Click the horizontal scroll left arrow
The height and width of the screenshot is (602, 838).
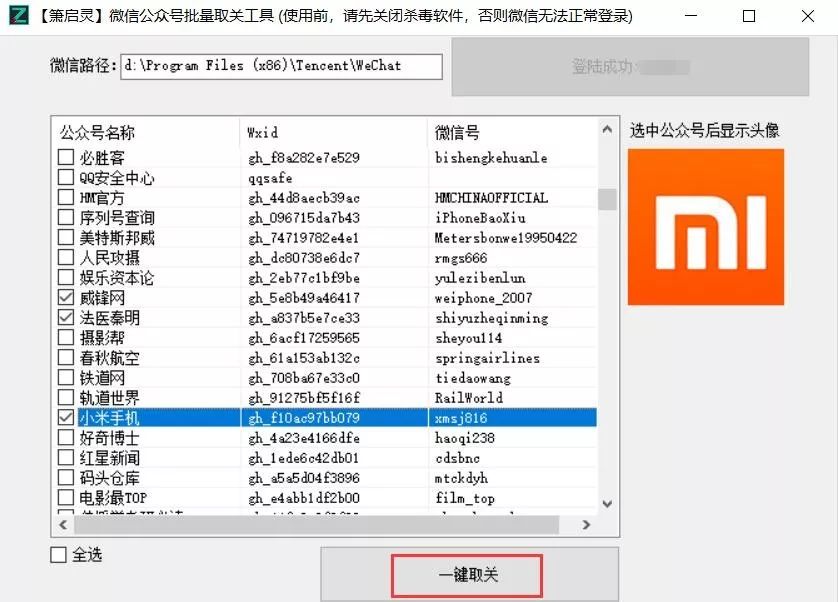(63, 525)
